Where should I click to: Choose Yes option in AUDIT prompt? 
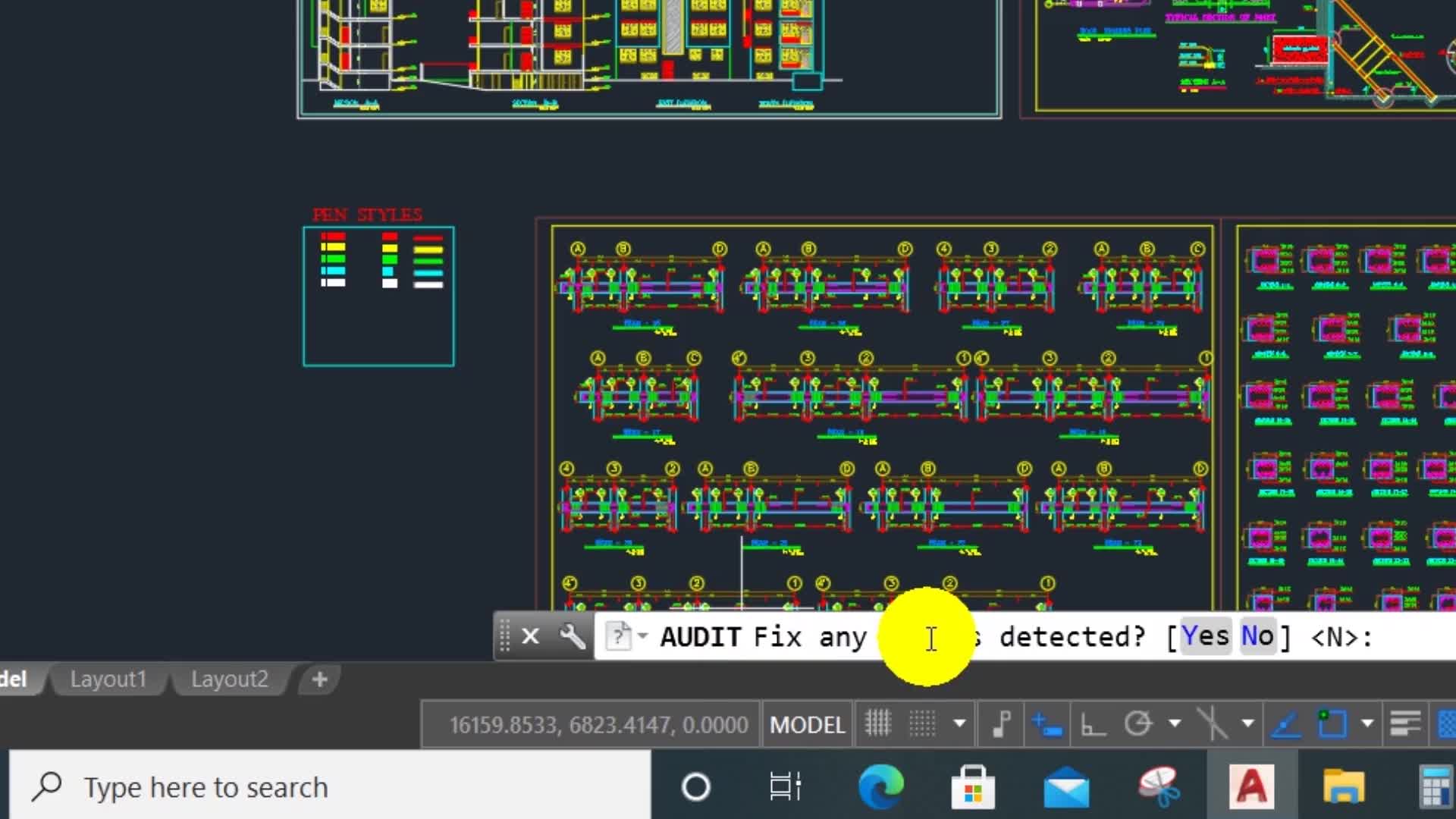pyautogui.click(x=1205, y=636)
